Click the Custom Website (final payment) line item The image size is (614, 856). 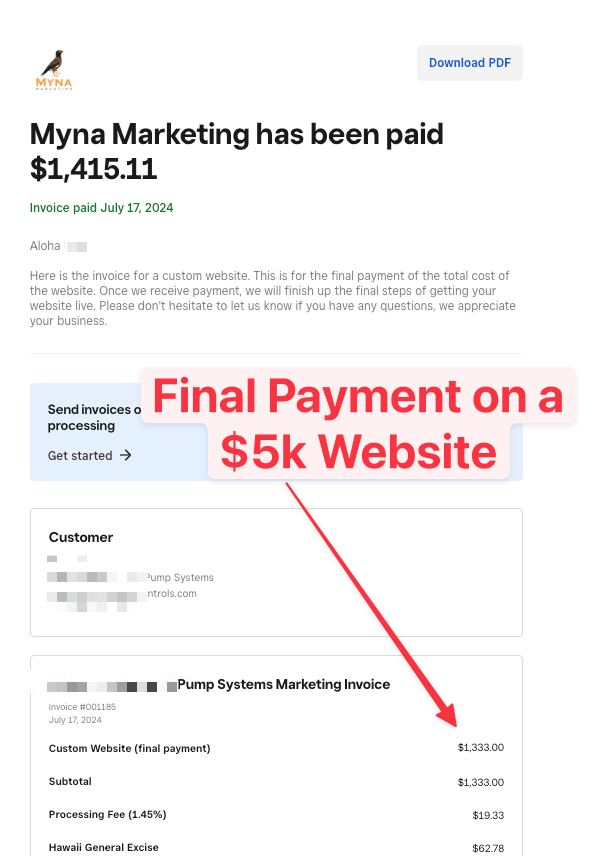tap(129, 748)
